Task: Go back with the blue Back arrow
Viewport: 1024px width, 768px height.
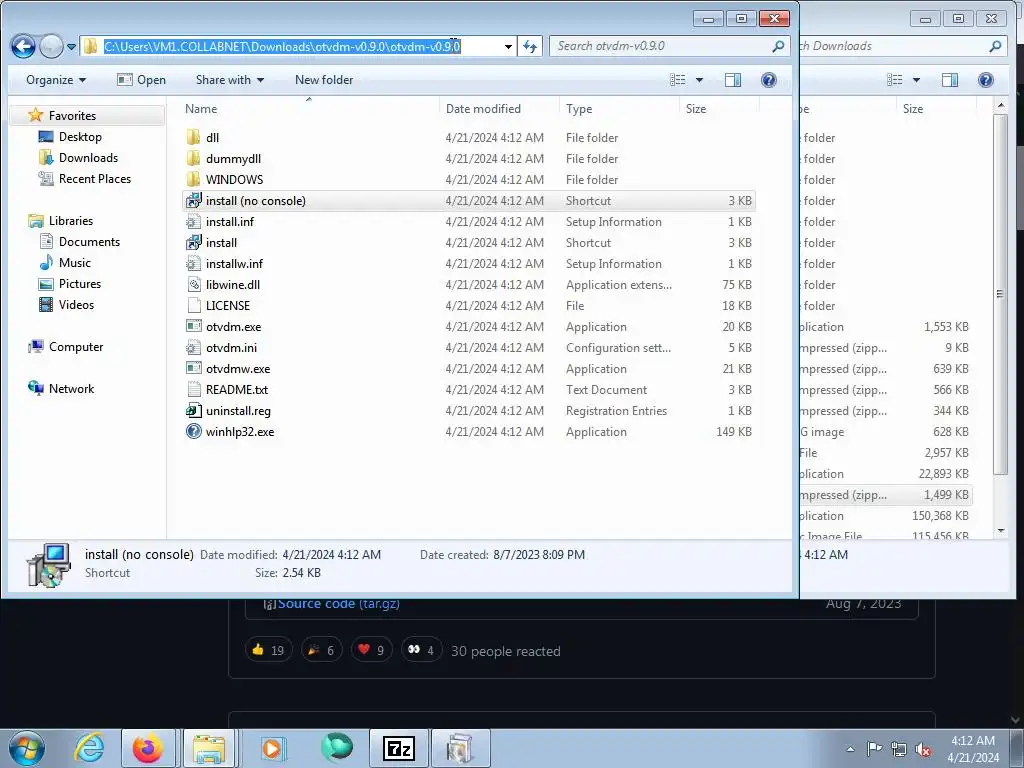Action: [x=23, y=46]
